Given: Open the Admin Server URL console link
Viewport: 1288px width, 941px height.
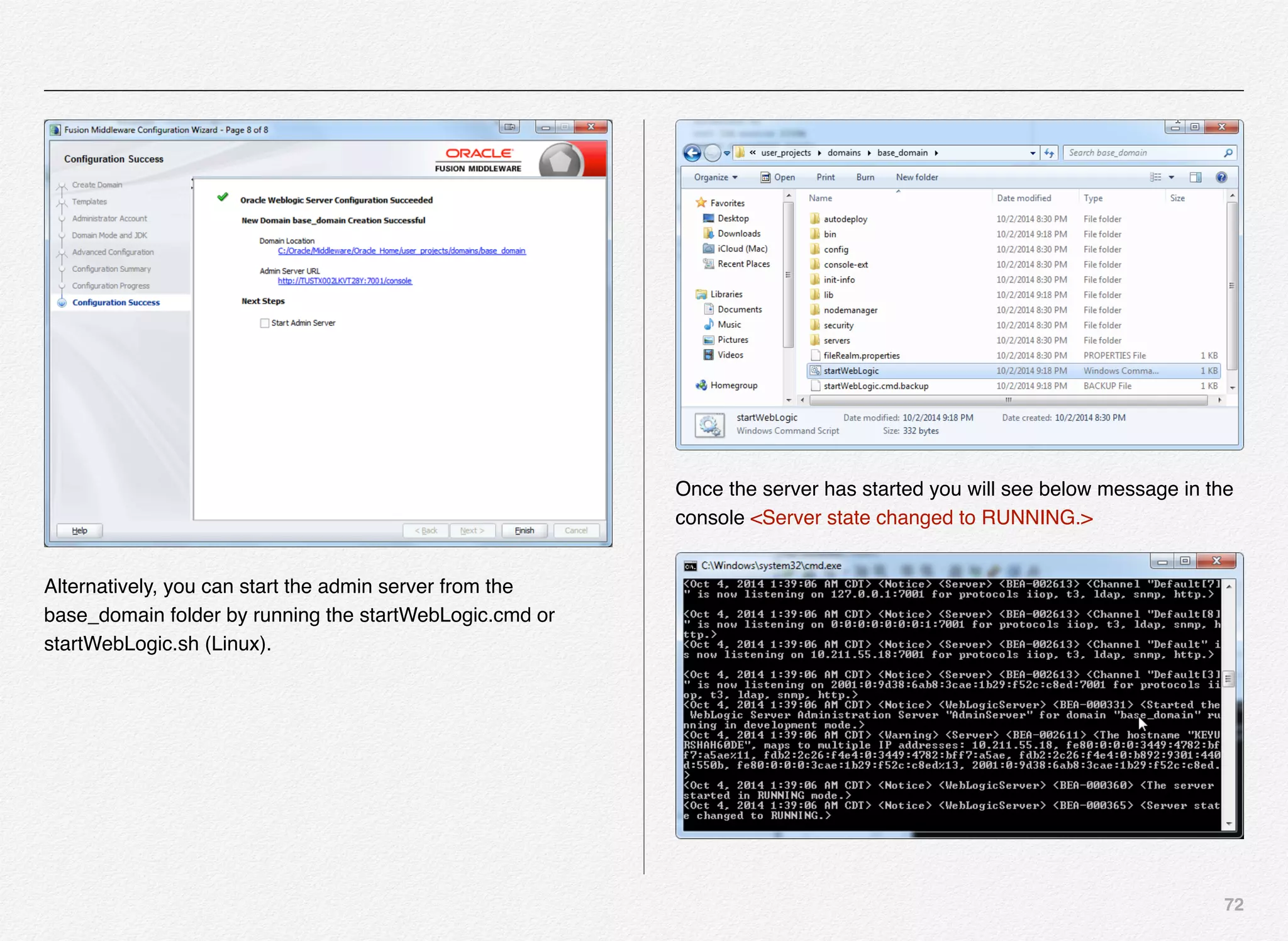Looking at the screenshot, I should point(345,281).
